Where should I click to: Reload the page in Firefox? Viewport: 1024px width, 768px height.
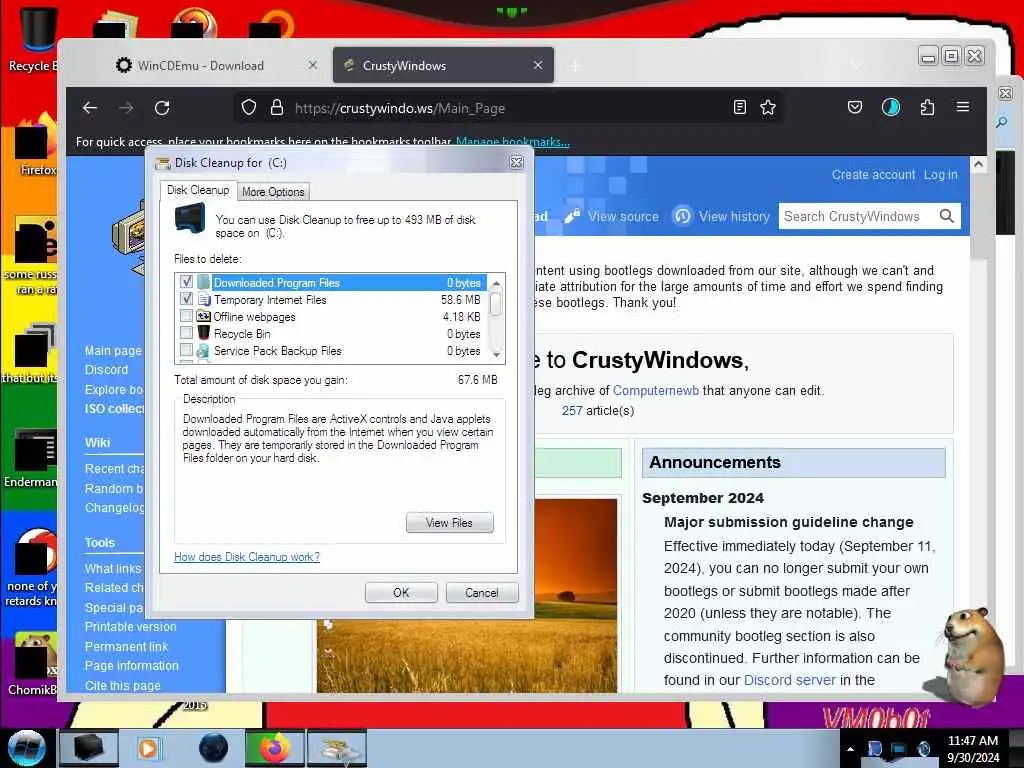tap(162, 108)
